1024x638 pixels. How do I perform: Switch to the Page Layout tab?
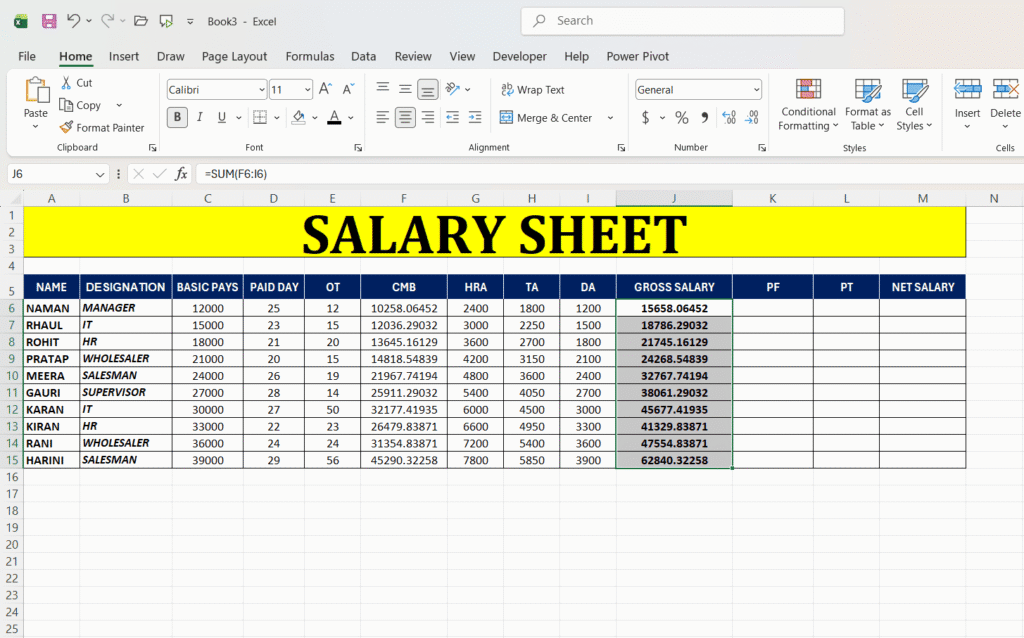click(x=234, y=56)
